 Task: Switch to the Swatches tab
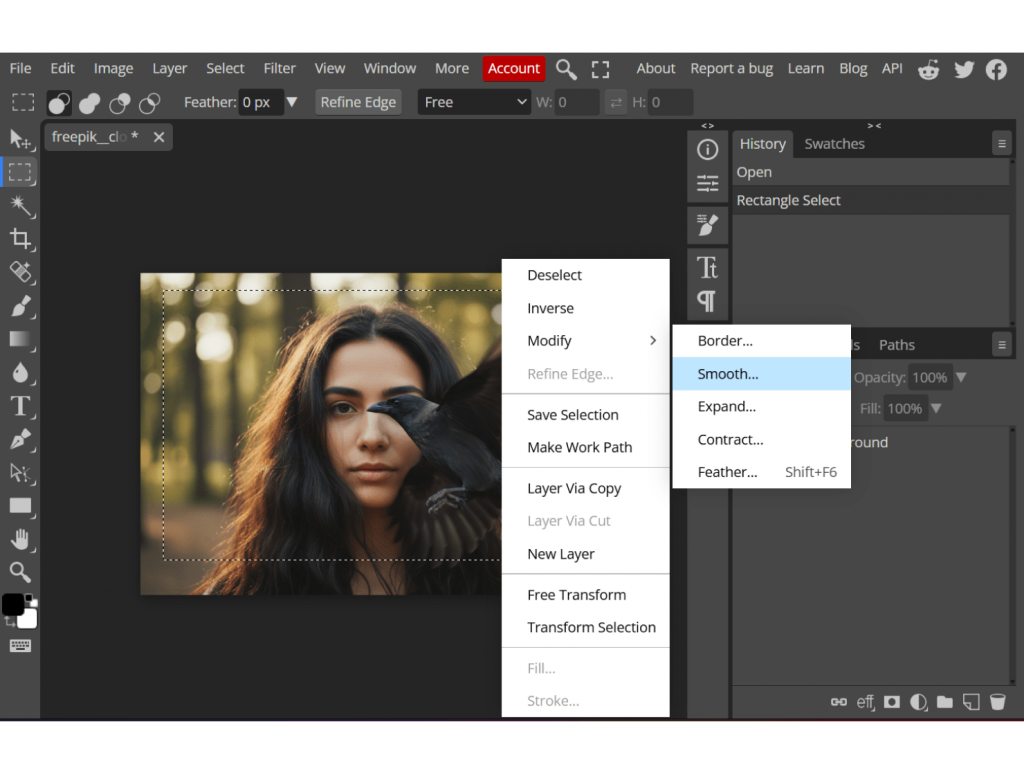pos(834,144)
